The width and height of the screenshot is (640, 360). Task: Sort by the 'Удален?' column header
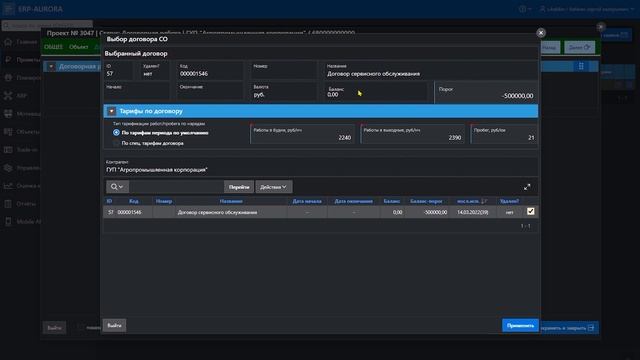click(x=509, y=201)
